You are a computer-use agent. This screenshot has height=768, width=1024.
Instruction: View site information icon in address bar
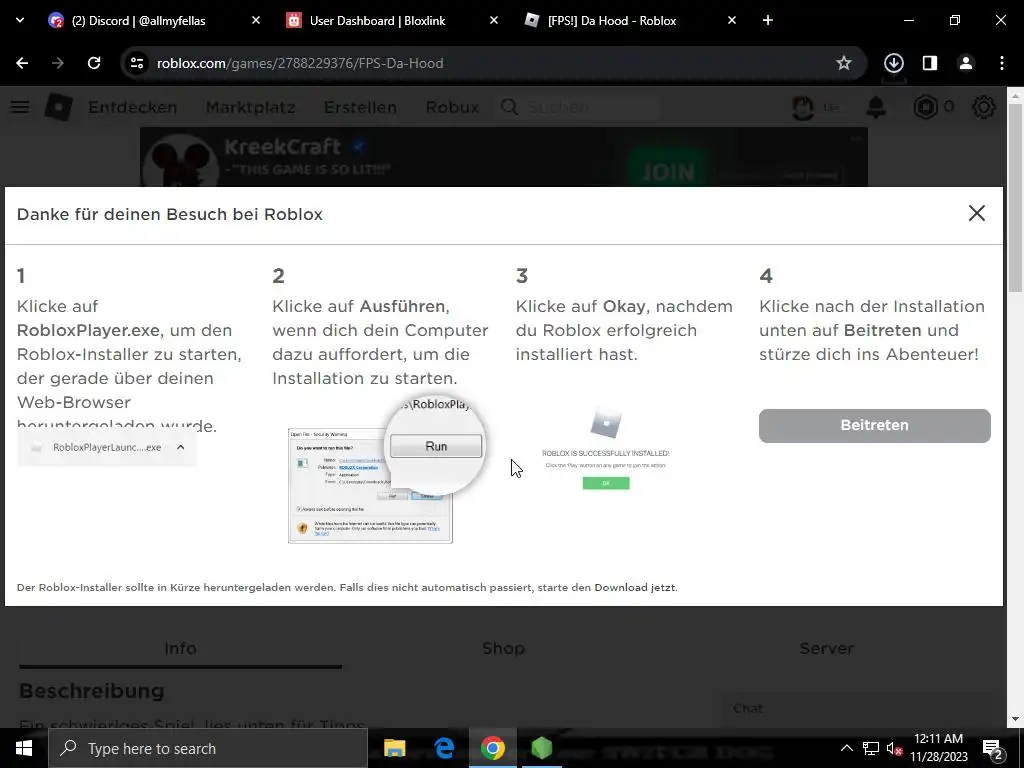137,63
